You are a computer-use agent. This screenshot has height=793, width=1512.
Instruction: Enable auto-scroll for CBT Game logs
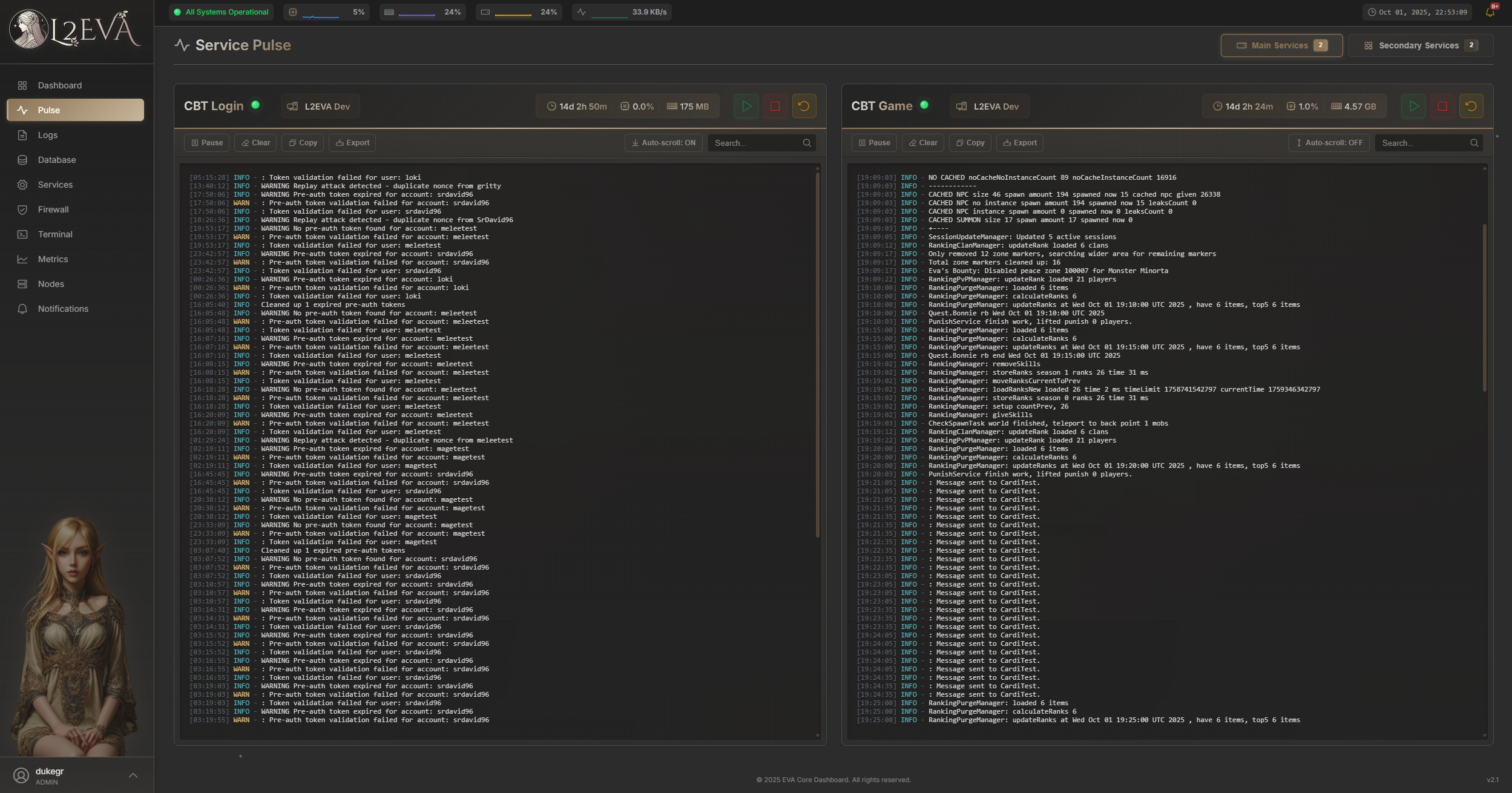1329,143
